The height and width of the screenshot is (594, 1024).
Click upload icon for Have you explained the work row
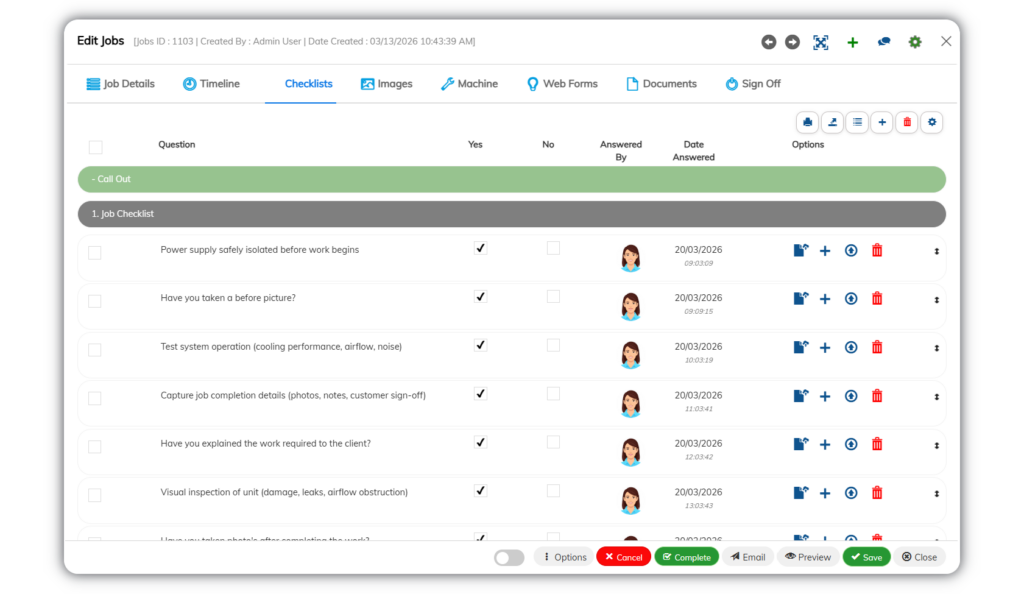[851, 444]
